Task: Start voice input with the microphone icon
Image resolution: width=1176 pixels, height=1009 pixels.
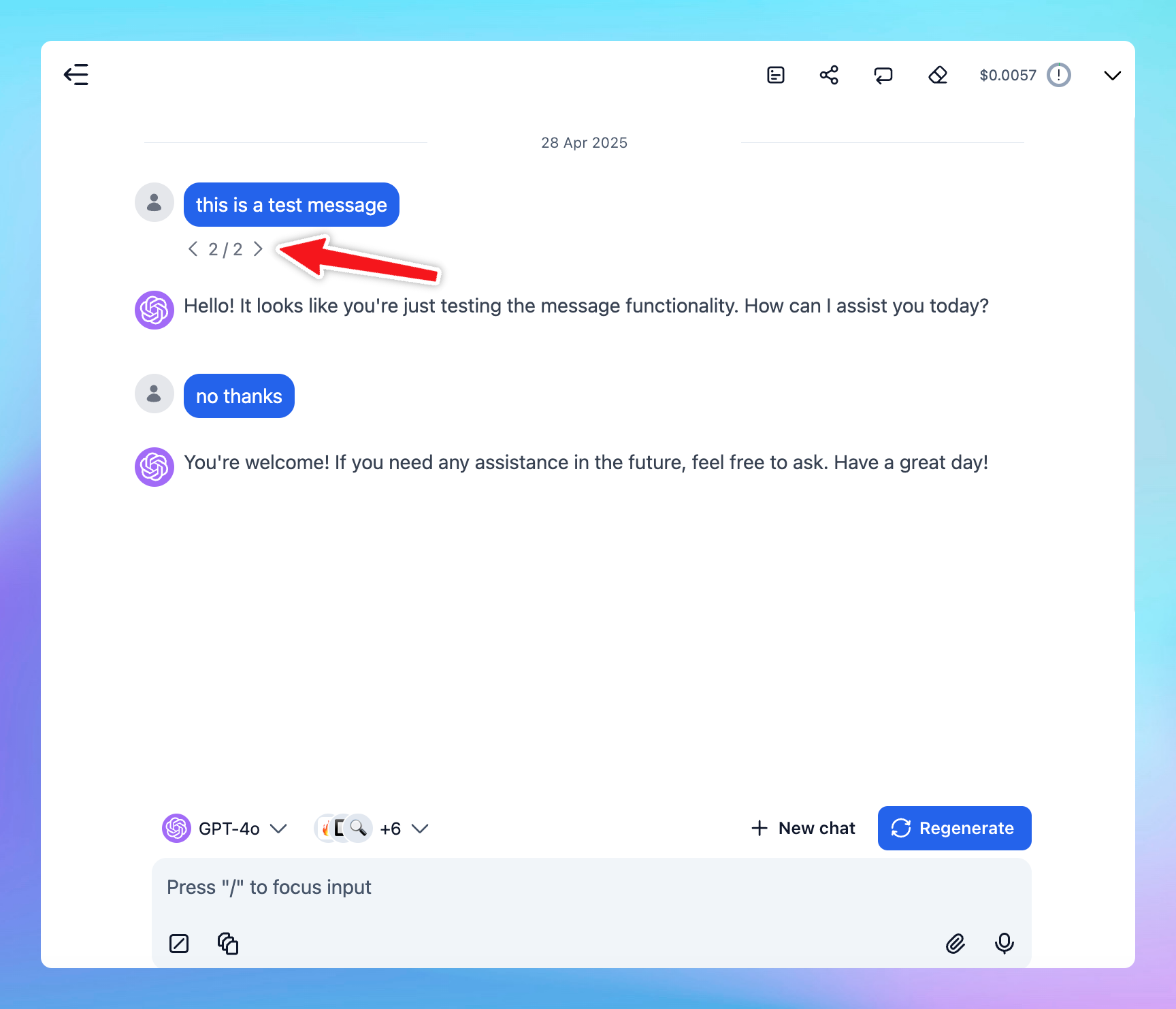Action: pos(1004,944)
